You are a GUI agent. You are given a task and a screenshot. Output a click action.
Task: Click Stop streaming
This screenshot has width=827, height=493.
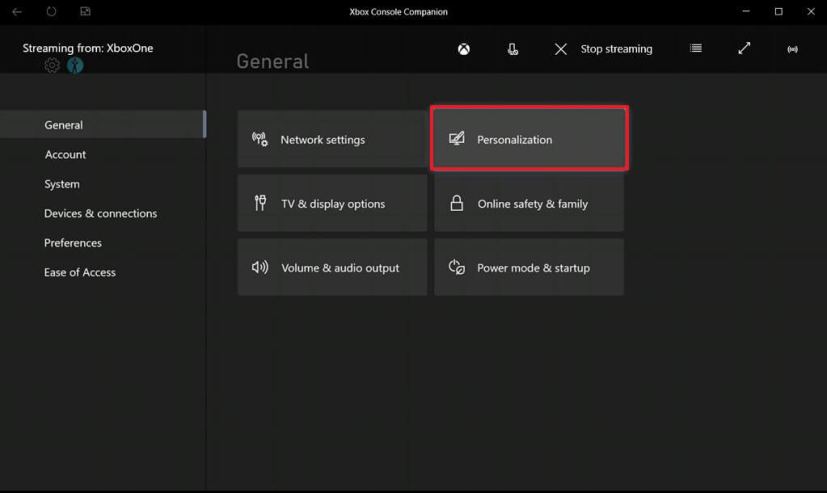pyautogui.click(x=616, y=49)
